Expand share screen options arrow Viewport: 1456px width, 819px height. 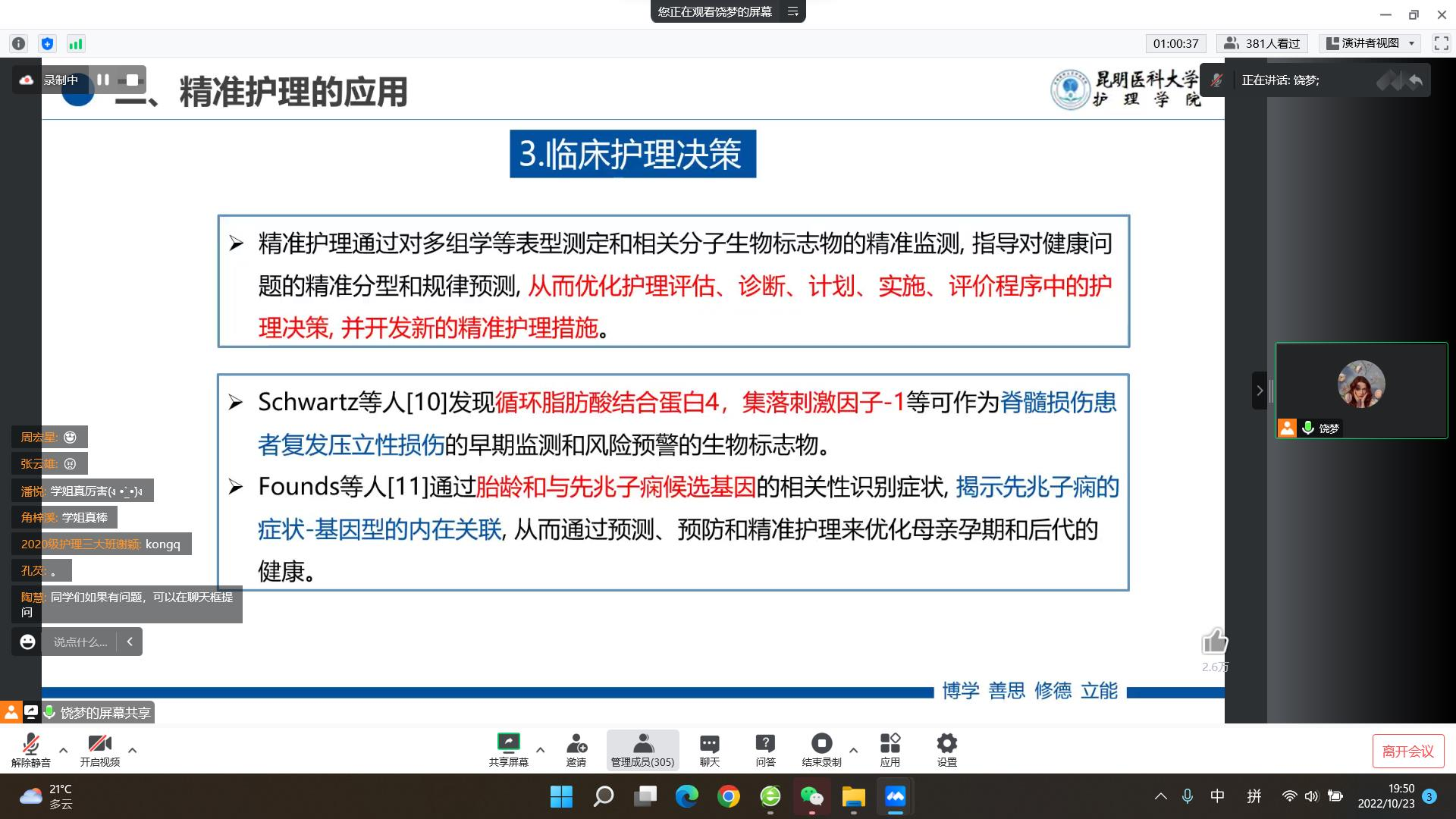coord(540,750)
